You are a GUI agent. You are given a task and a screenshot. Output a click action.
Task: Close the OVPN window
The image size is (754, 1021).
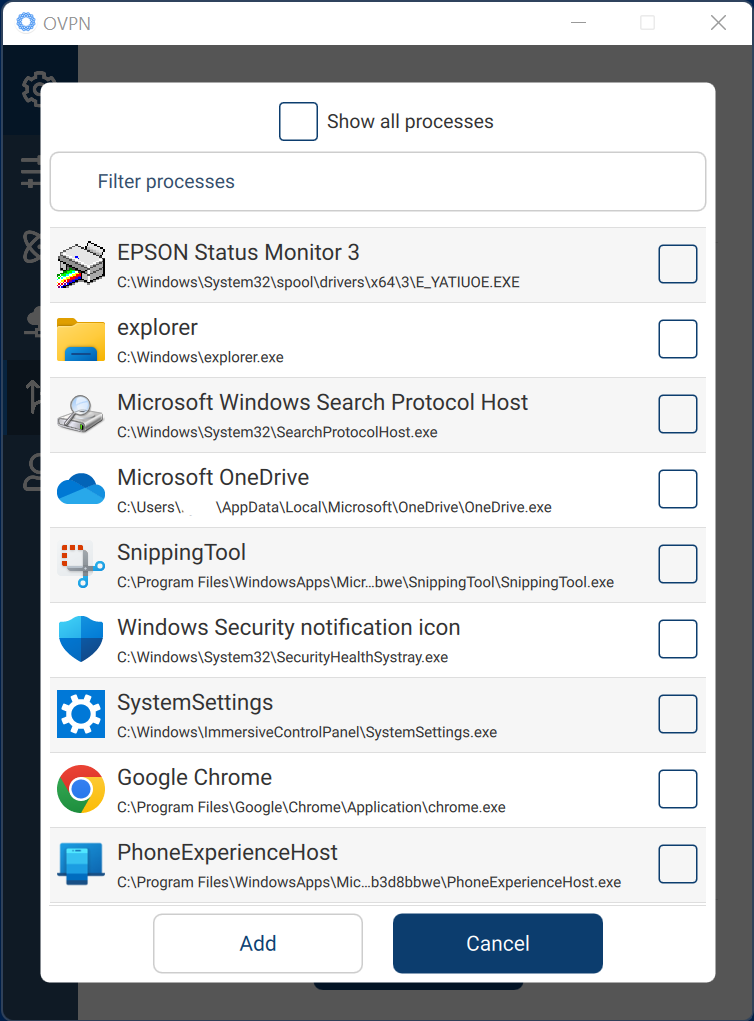pos(718,23)
